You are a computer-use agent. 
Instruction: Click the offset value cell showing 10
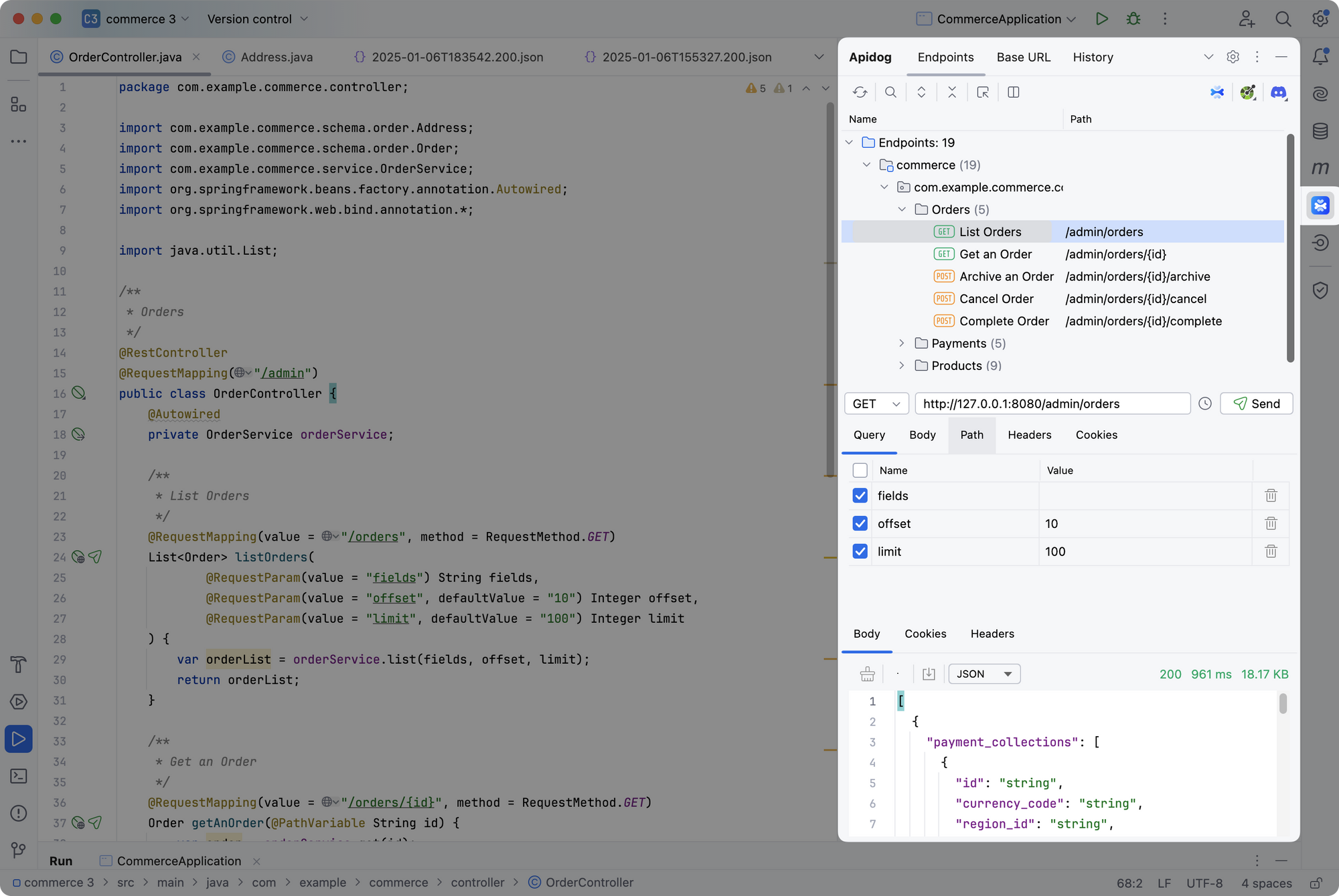point(1146,523)
